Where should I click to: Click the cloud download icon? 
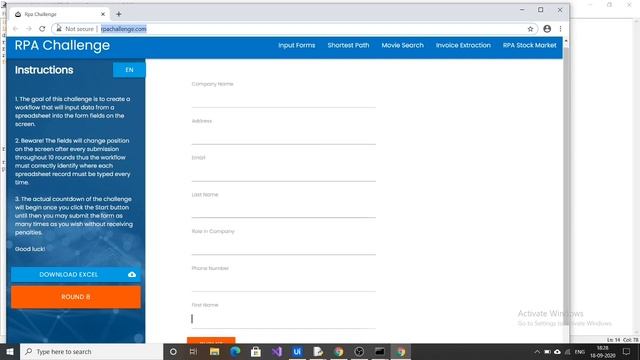coord(132,275)
